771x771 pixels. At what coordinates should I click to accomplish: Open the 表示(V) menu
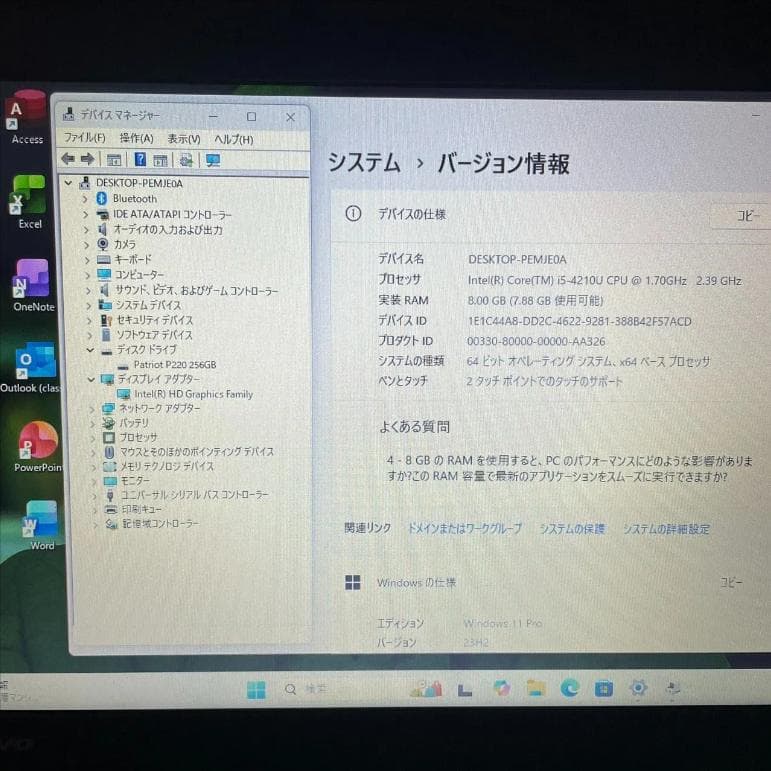coord(184,139)
